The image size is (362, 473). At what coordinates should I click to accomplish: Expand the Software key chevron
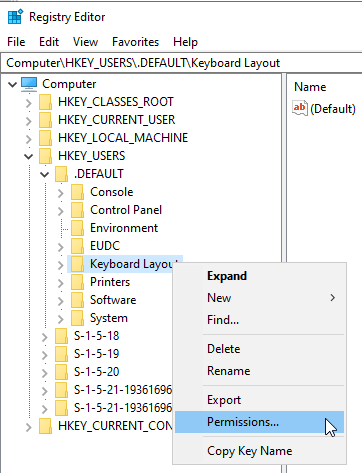click(x=61, y=301)
